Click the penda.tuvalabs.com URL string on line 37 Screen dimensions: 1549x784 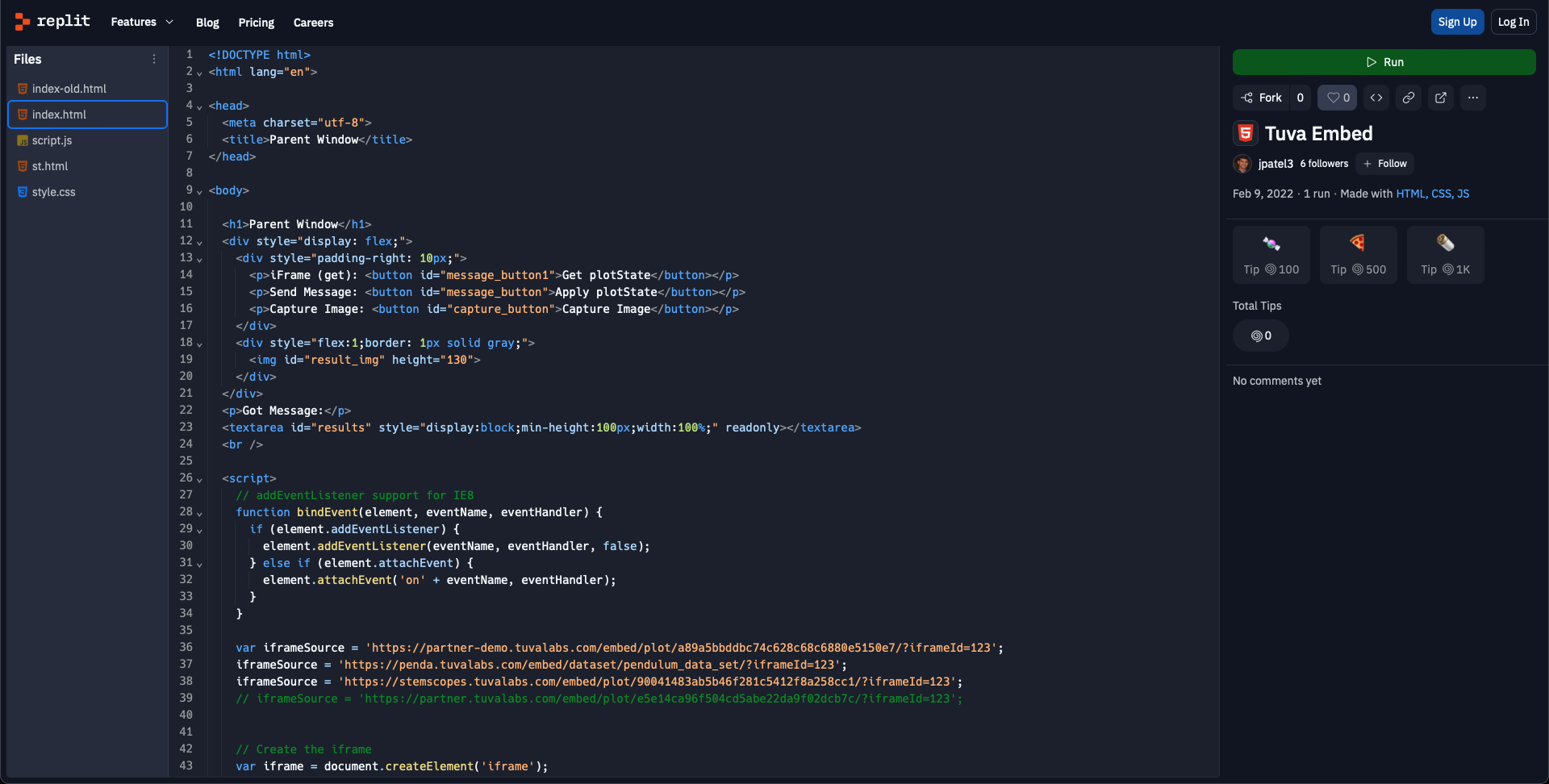[x=590, y=665]
